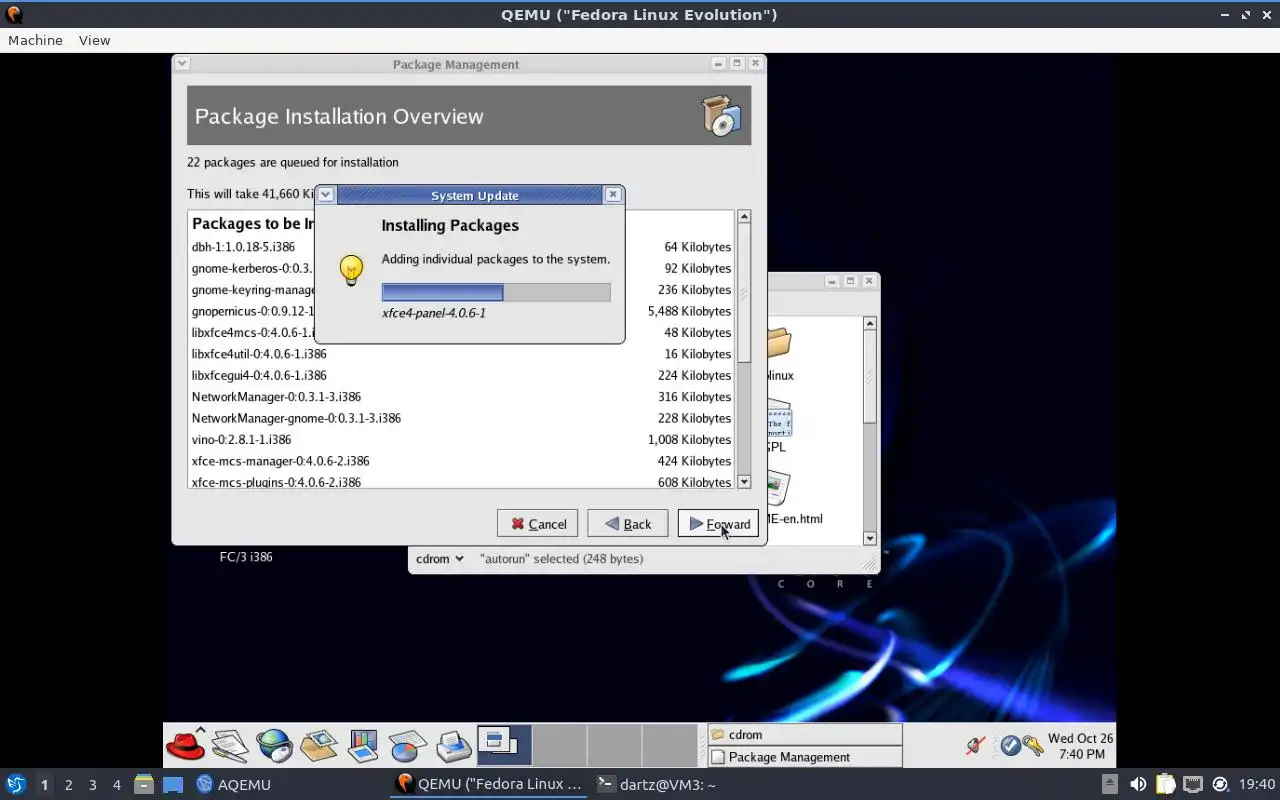The image size is (1280, 800).
Task: Open the host volume control speaker
Action: [x=1138, y=784]
